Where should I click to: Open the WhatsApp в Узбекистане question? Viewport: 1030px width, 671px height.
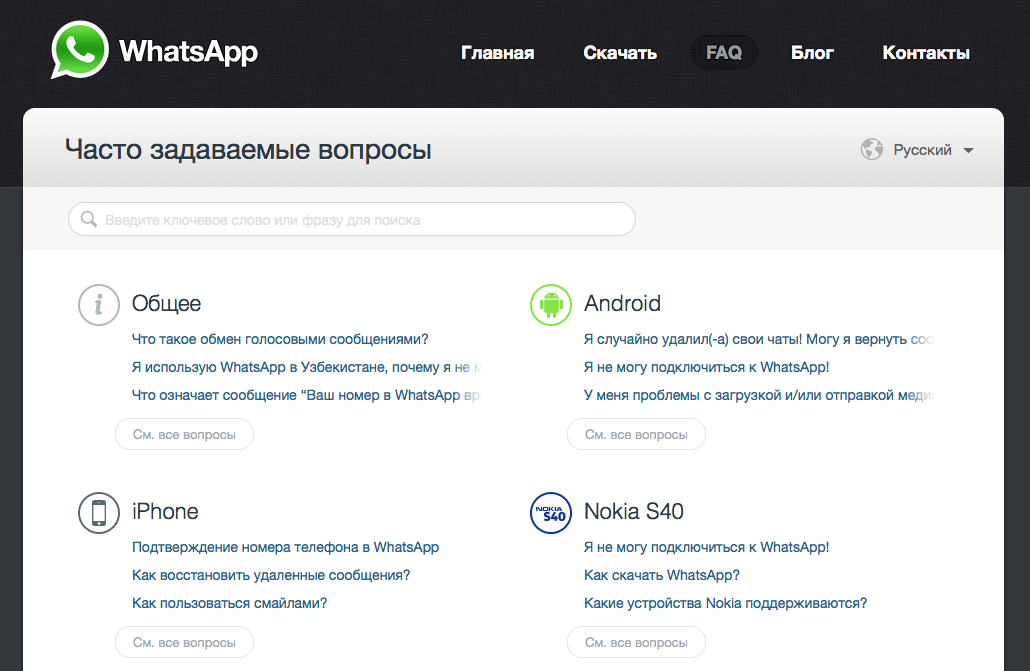click(x=307, y=367)
